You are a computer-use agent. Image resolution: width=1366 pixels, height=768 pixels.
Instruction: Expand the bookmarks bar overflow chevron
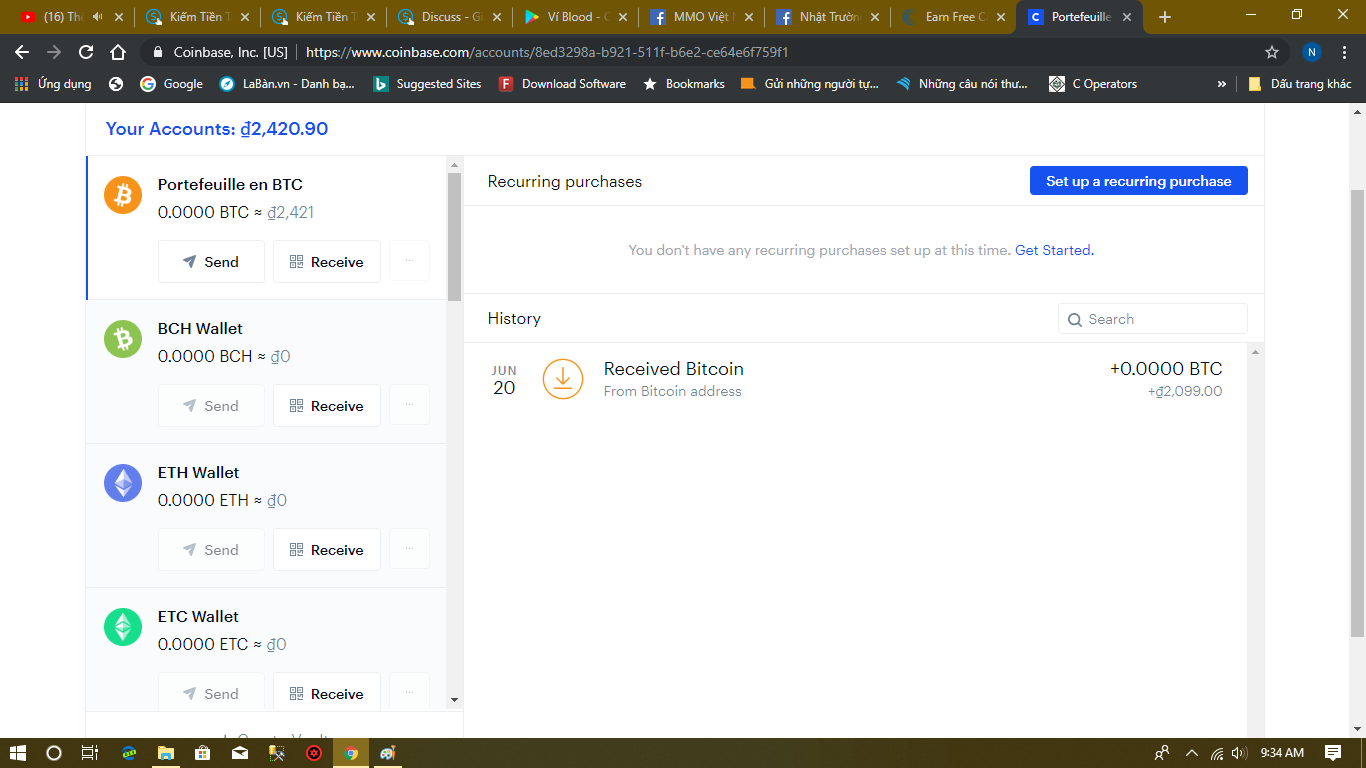click(x=1221, y=84)
